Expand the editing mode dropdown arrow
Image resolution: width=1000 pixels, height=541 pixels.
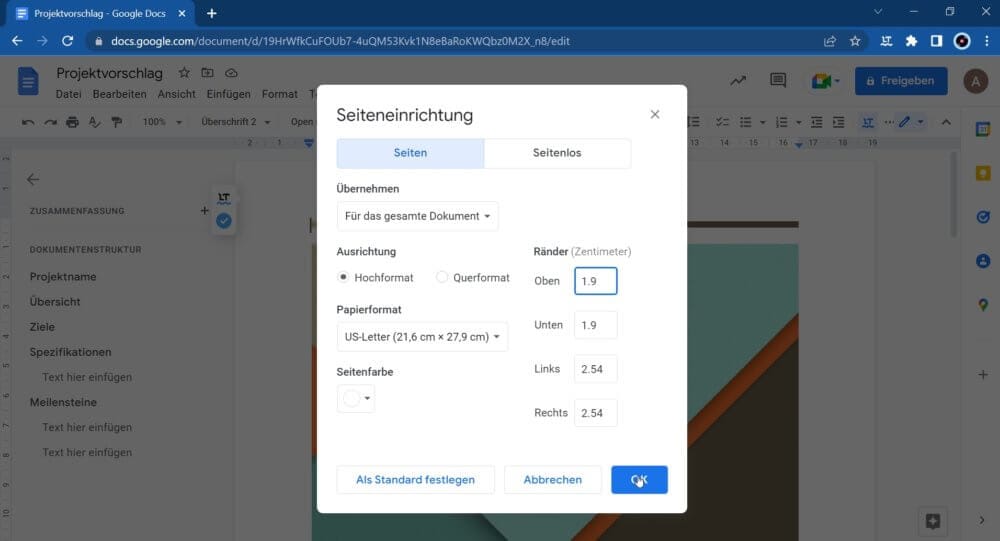pyautogui.click(x=920, y=121)
